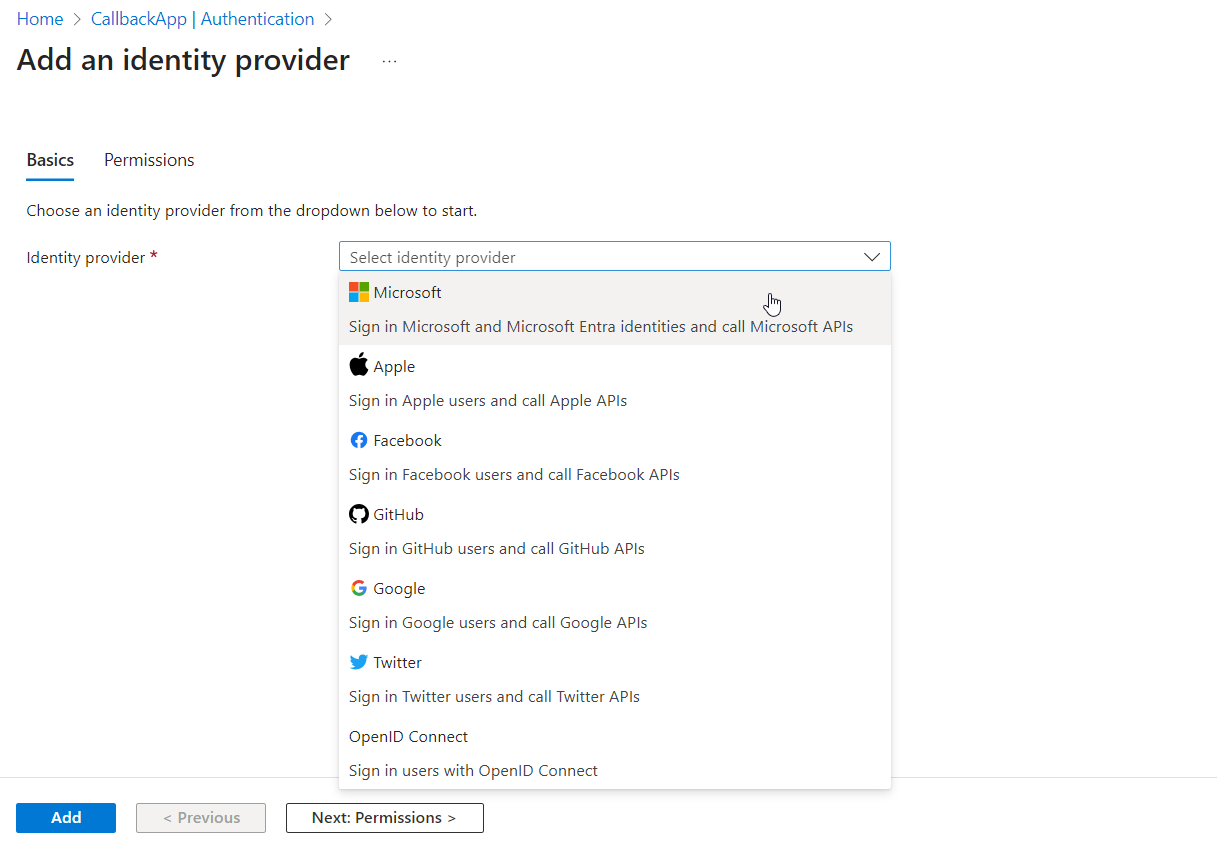Switch to the Permissions tab
Screen dimensions: 1217x850
click(x=148, y=160)
